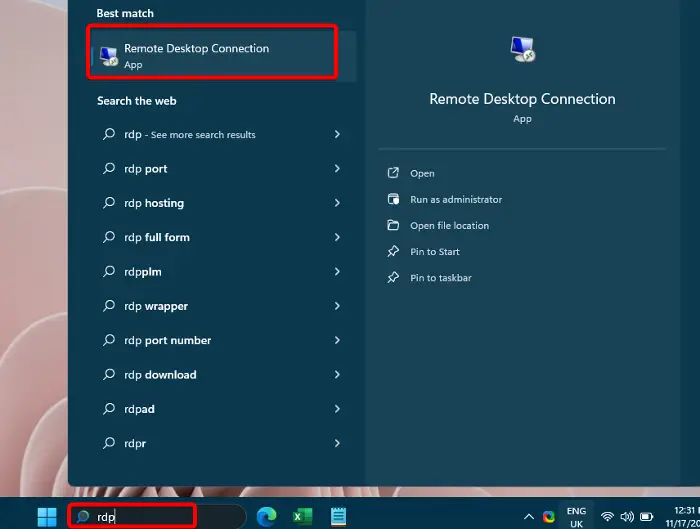Select the 'rdpplm' web suggestion
The height and width of the screenshot is (529, 700).
[x=223, y=271]
